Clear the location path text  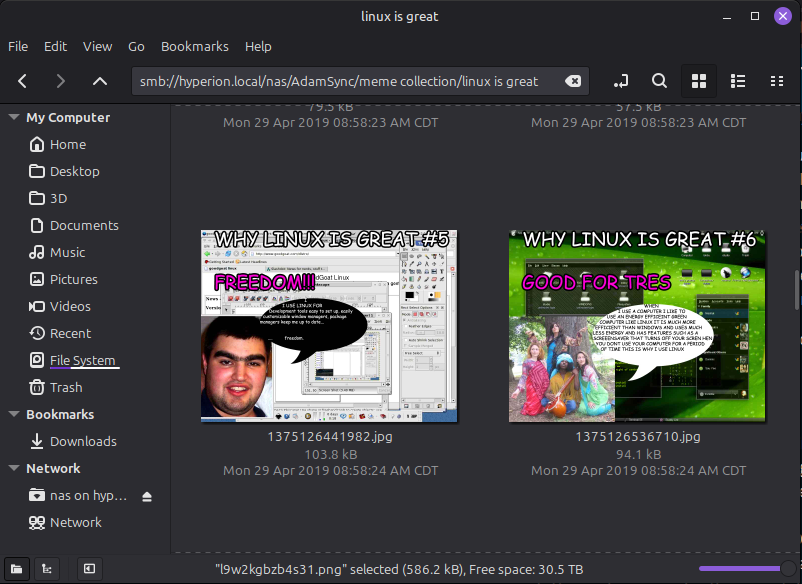[x=573, y=81]
